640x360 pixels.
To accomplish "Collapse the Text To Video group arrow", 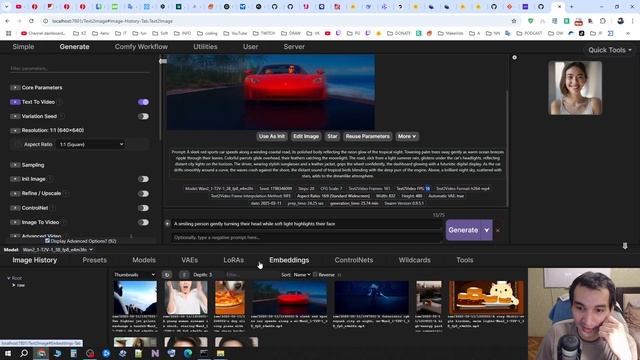I will tap(15, 102).
